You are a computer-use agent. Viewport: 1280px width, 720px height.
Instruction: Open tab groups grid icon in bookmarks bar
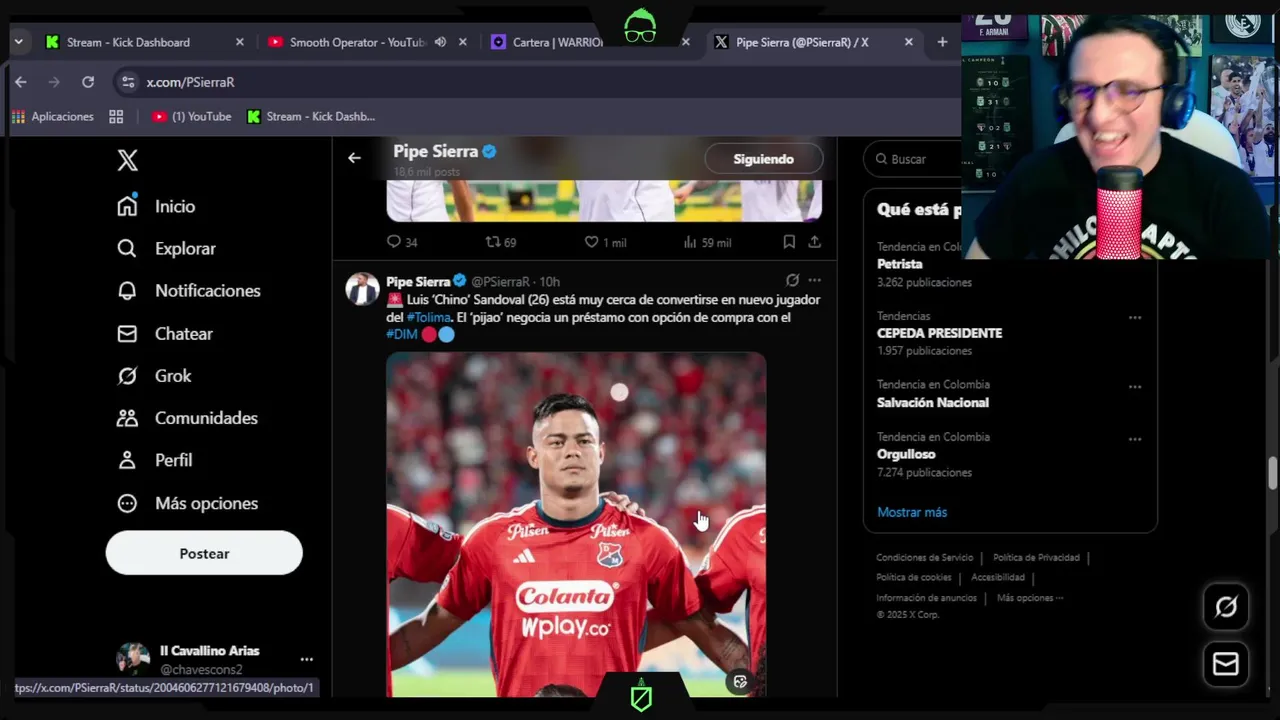coord(116,117)
